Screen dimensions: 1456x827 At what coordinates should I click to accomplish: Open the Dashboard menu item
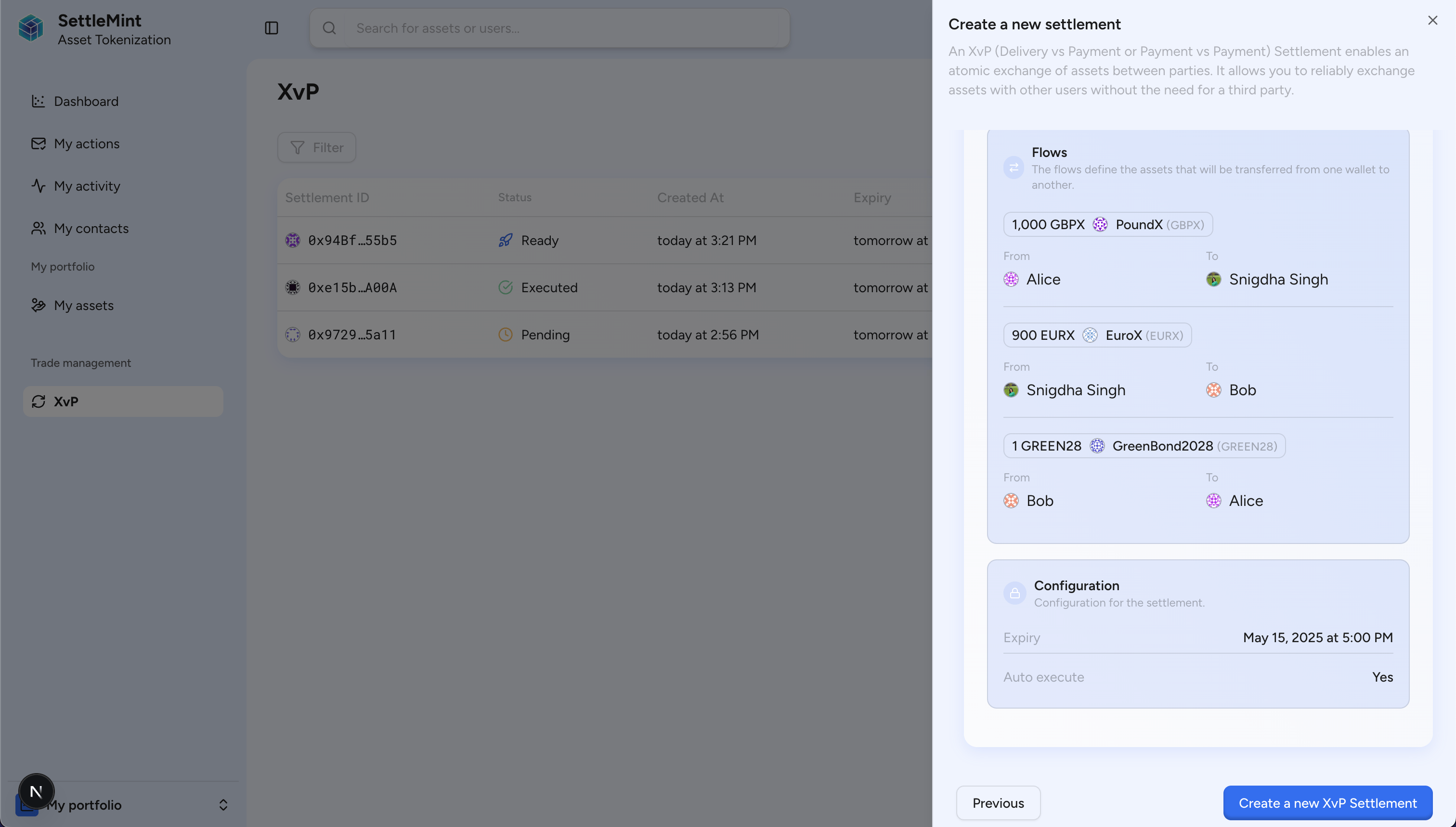tap(86, 101)
